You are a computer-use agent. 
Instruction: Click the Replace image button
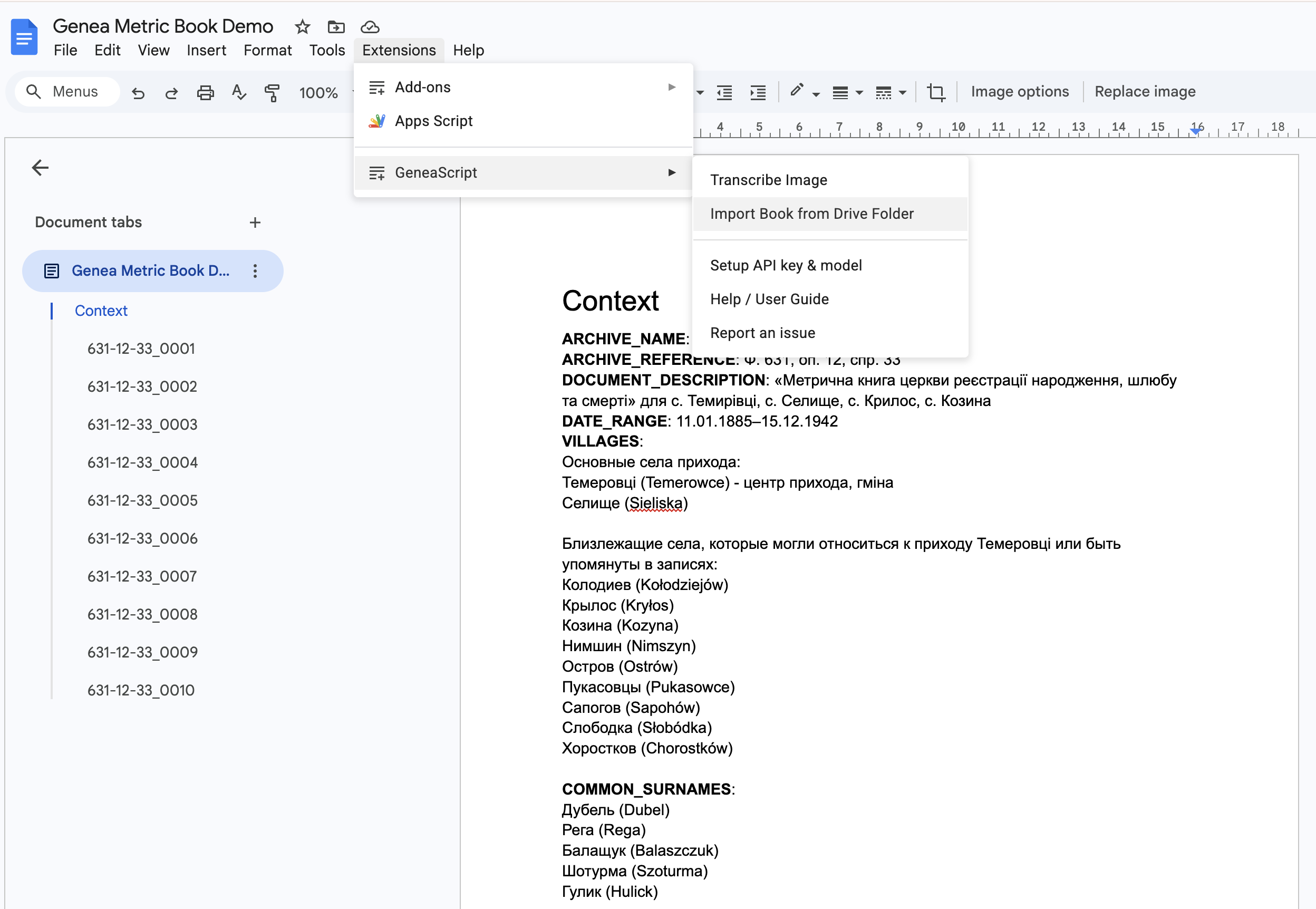(x=1145, y=91)
